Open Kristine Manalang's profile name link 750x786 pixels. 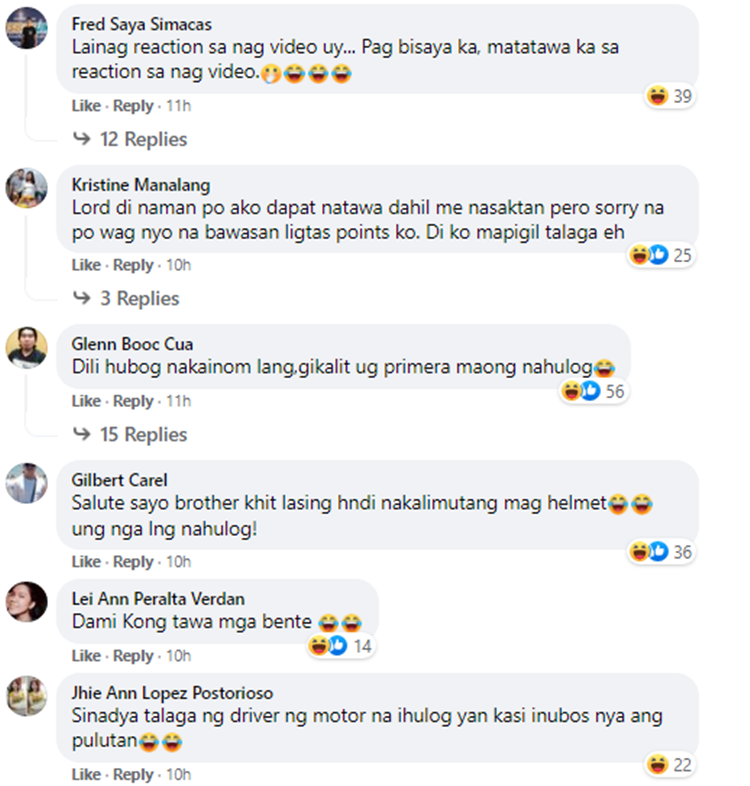(x=141, y=185)
